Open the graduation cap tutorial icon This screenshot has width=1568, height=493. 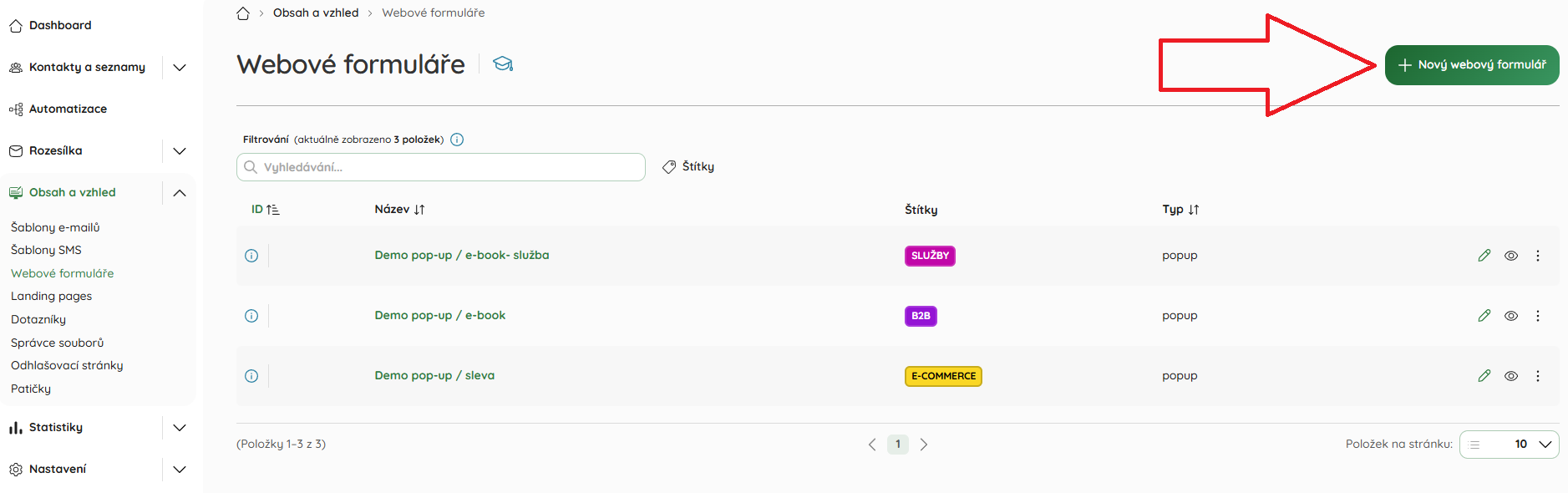[503, 64]
